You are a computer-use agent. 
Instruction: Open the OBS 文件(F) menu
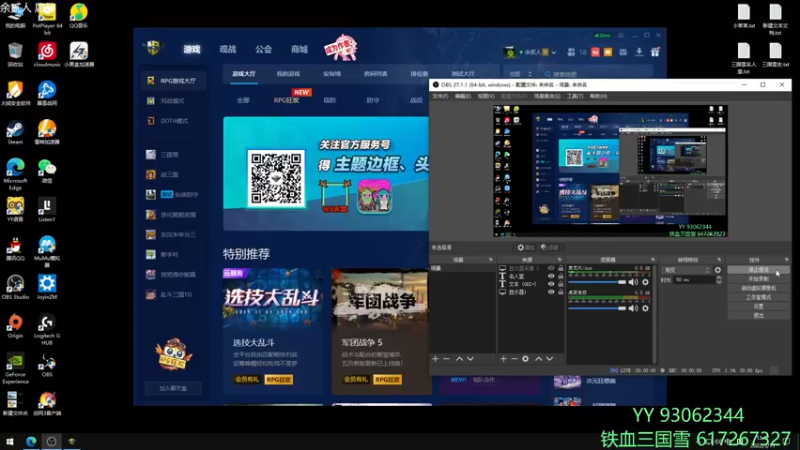(x=440, y=96)
